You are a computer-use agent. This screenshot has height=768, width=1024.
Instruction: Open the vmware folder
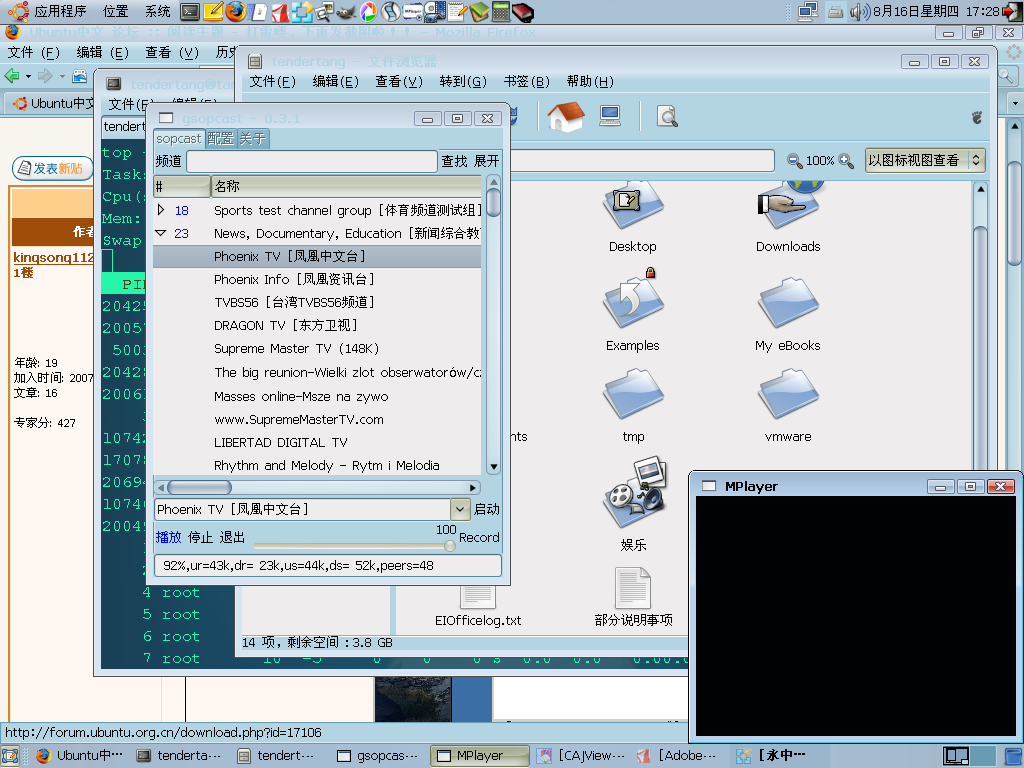[x=788, y=405]
